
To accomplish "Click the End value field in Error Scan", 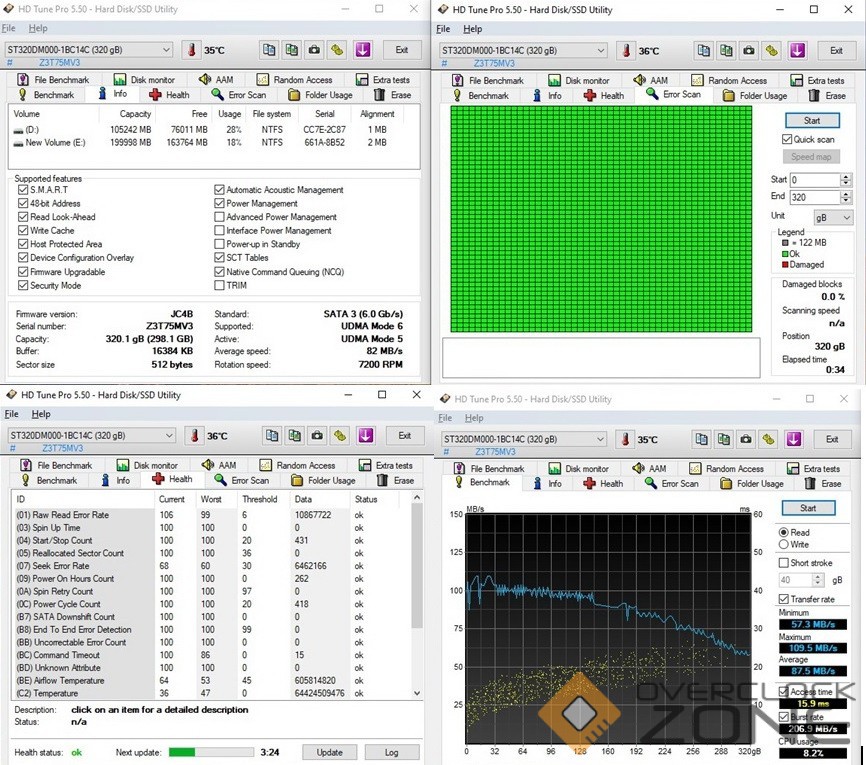I will coord(814,198).
